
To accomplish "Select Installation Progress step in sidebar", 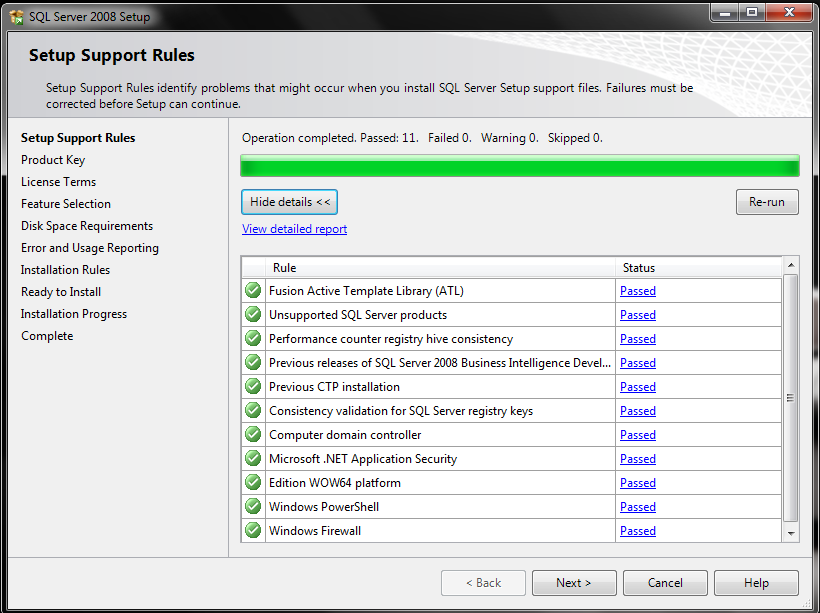I will (74, 314).
